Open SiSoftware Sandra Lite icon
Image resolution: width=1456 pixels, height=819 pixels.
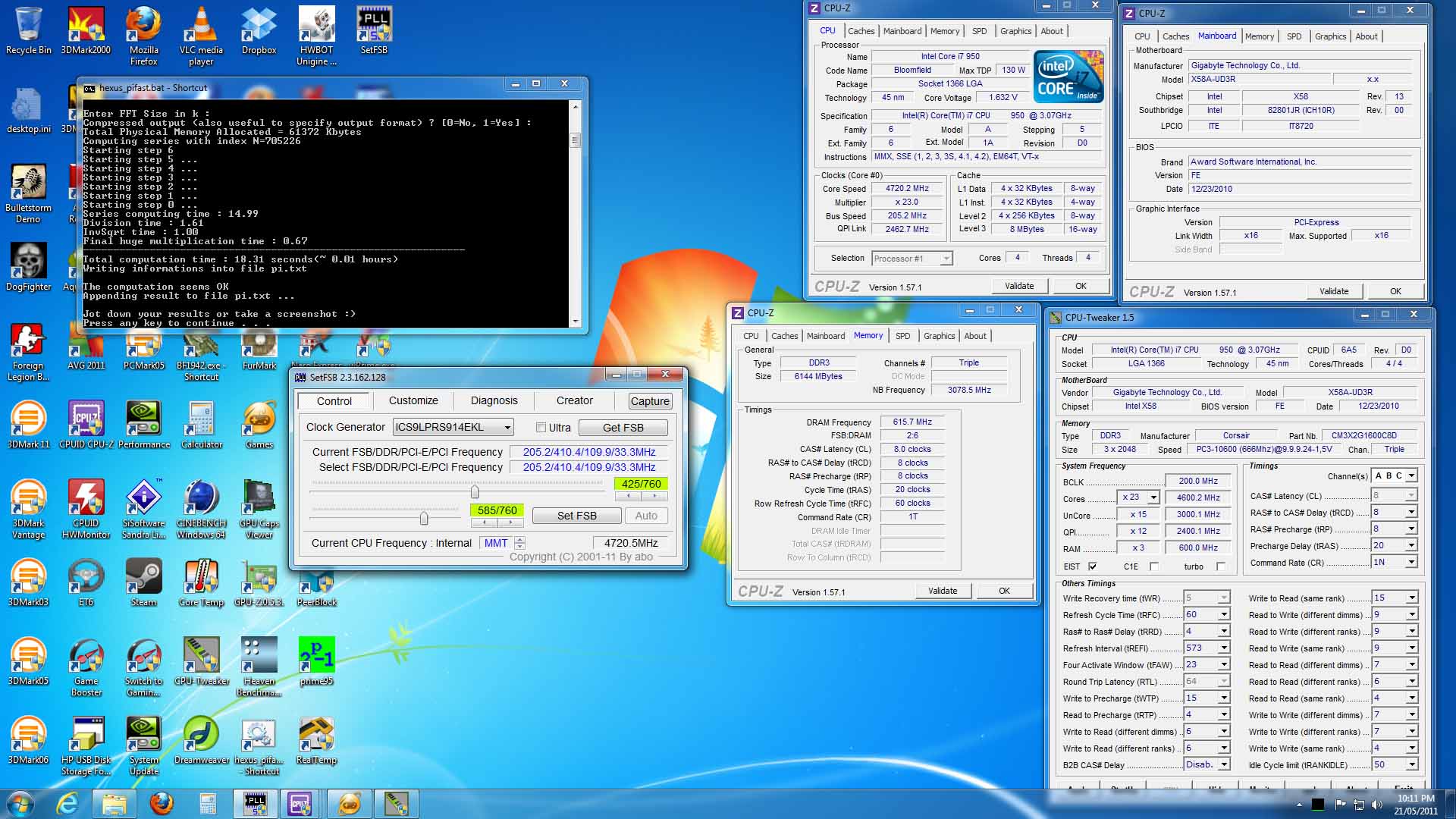pyautogui.click(x=143, y=510)
